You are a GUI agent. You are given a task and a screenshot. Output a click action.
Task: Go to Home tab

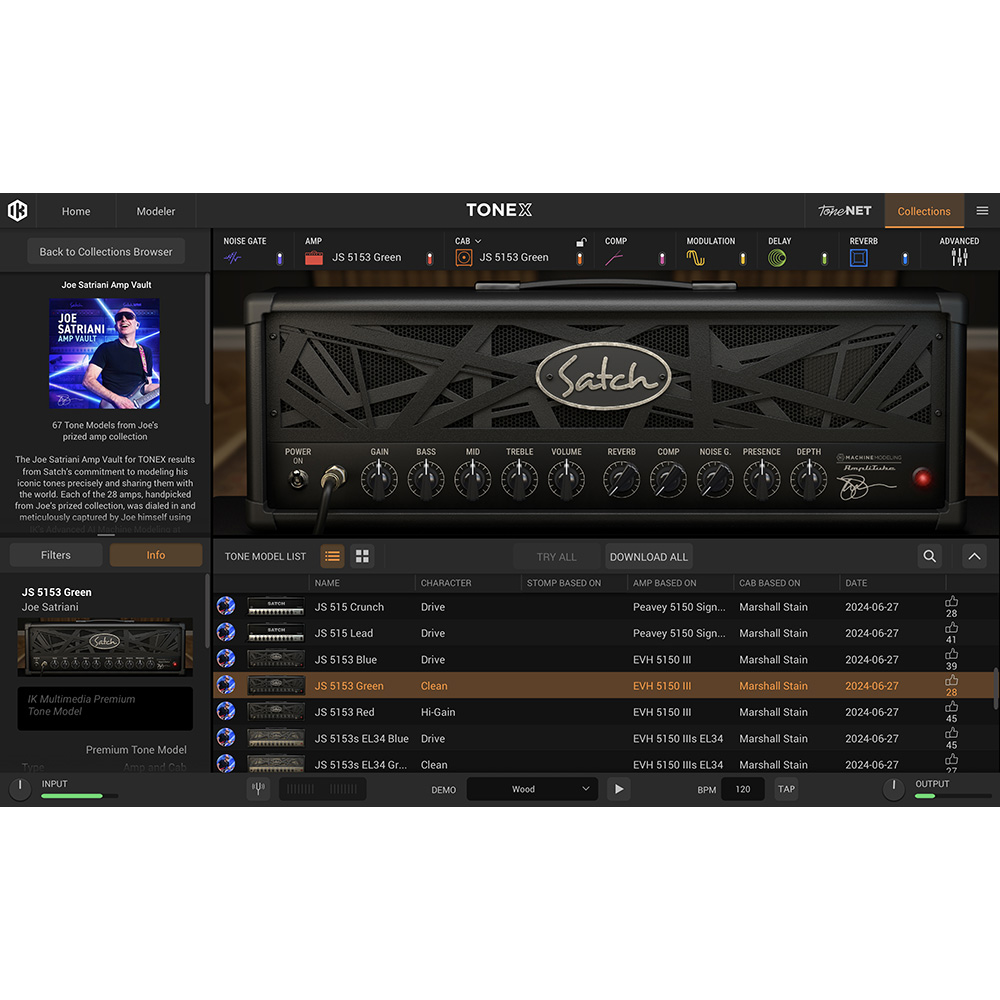tap(76, 211)
